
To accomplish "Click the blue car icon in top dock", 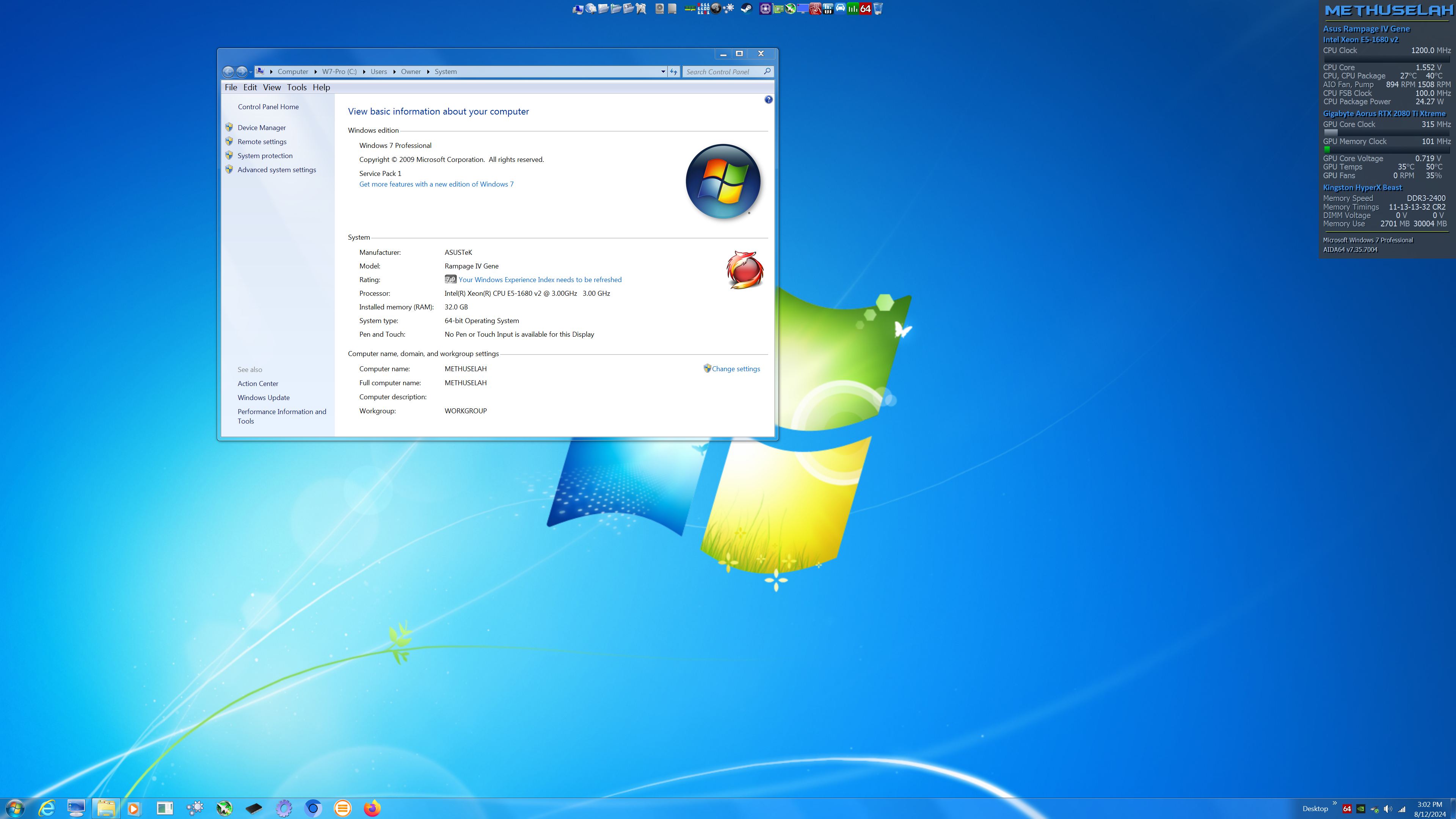I will (x=841, y=8).
